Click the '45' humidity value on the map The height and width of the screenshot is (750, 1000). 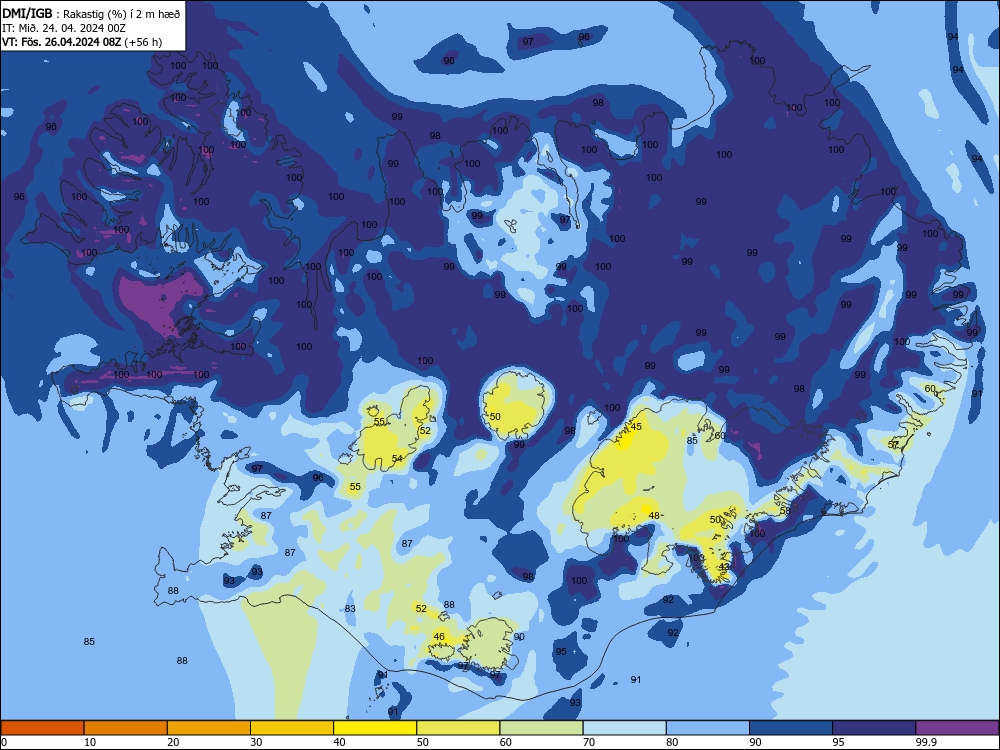pyautogui.click(x=636, y=427)
